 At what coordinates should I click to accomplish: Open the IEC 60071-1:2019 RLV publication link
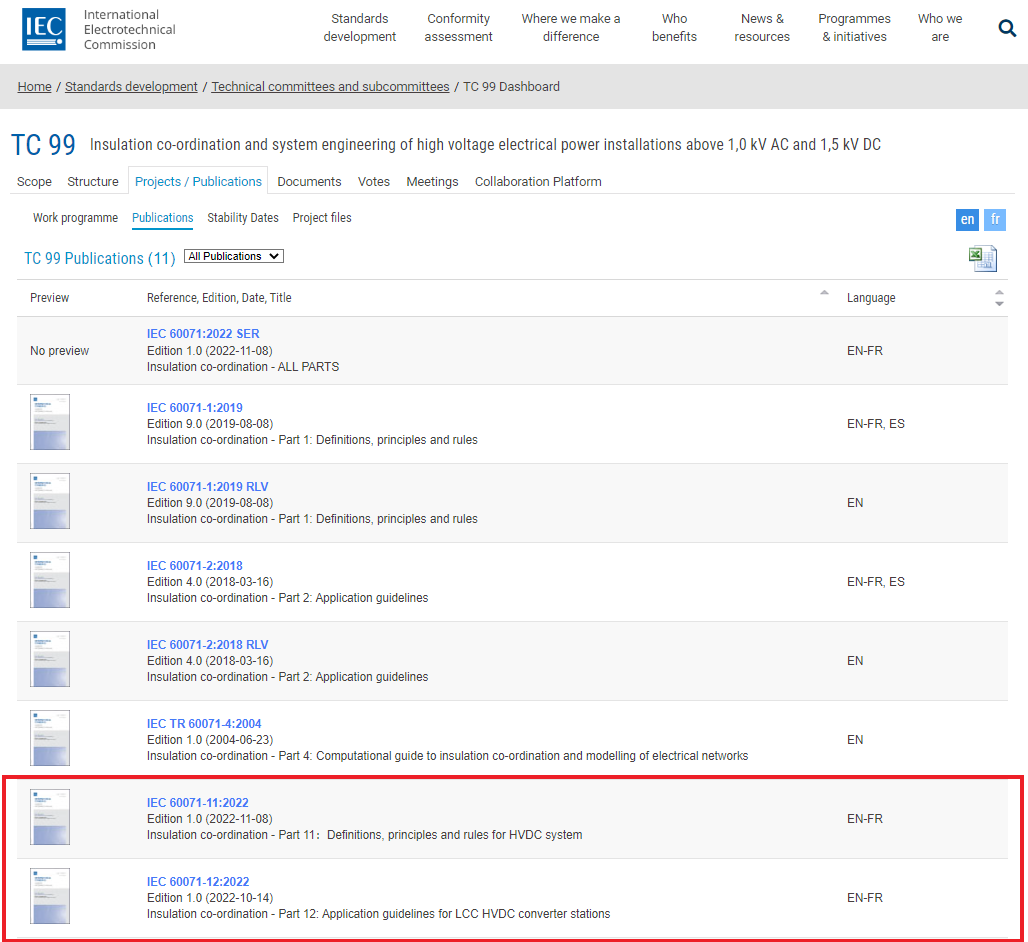207,487
